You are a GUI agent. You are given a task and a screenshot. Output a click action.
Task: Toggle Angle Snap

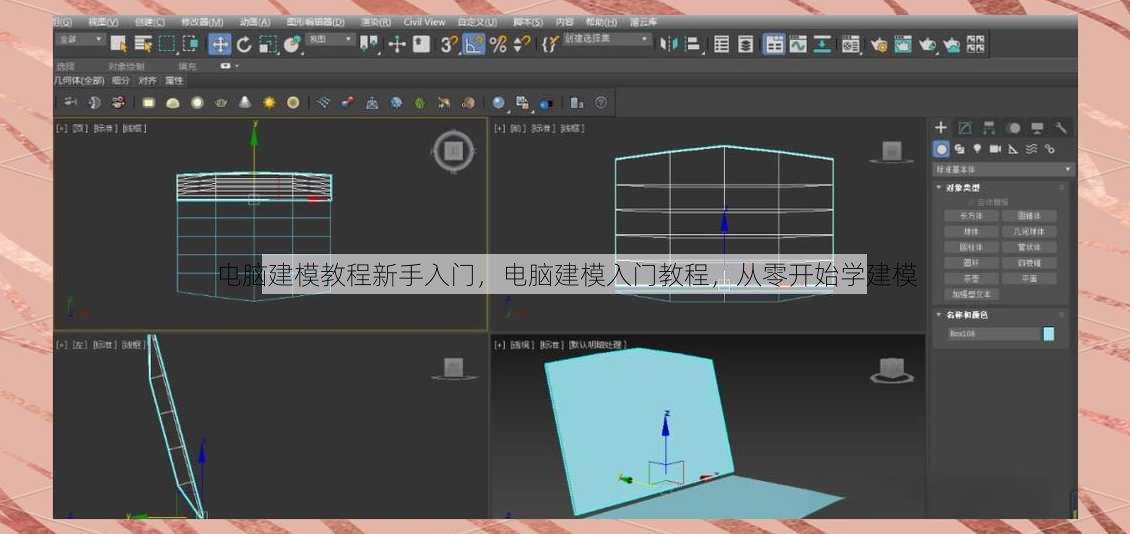[x=473, y=45]
